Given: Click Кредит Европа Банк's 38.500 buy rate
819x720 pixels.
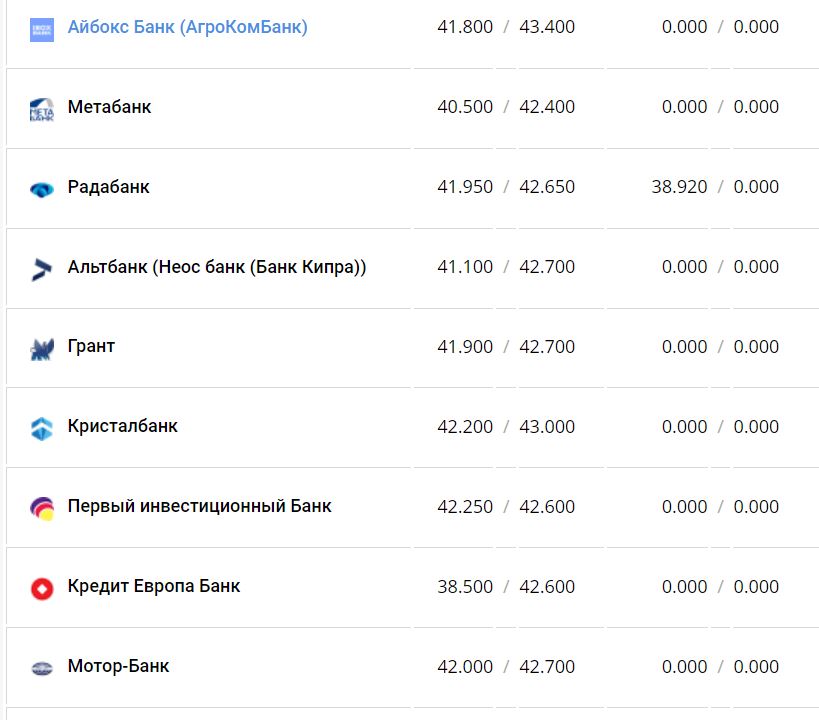Looking at the screenshot, I should pos(465,587).
